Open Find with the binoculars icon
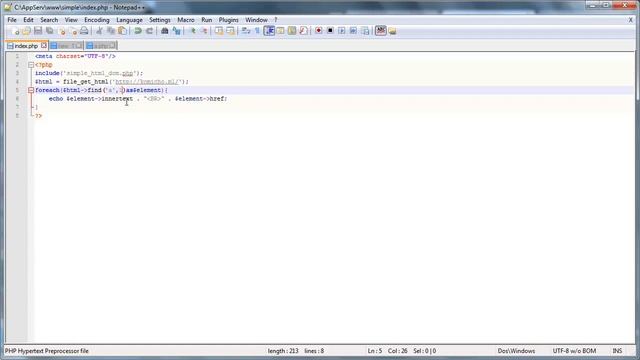 (164, 31)
